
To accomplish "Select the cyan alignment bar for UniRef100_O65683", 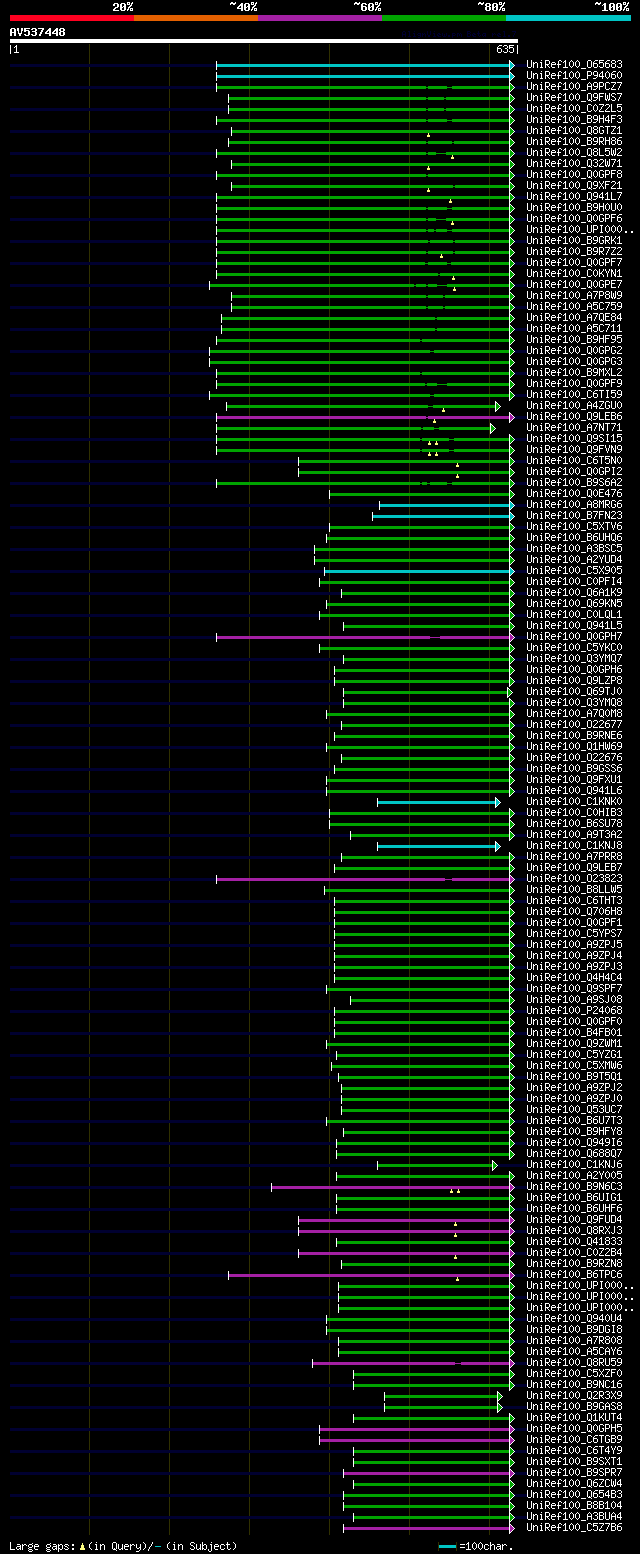I will 365,65.
